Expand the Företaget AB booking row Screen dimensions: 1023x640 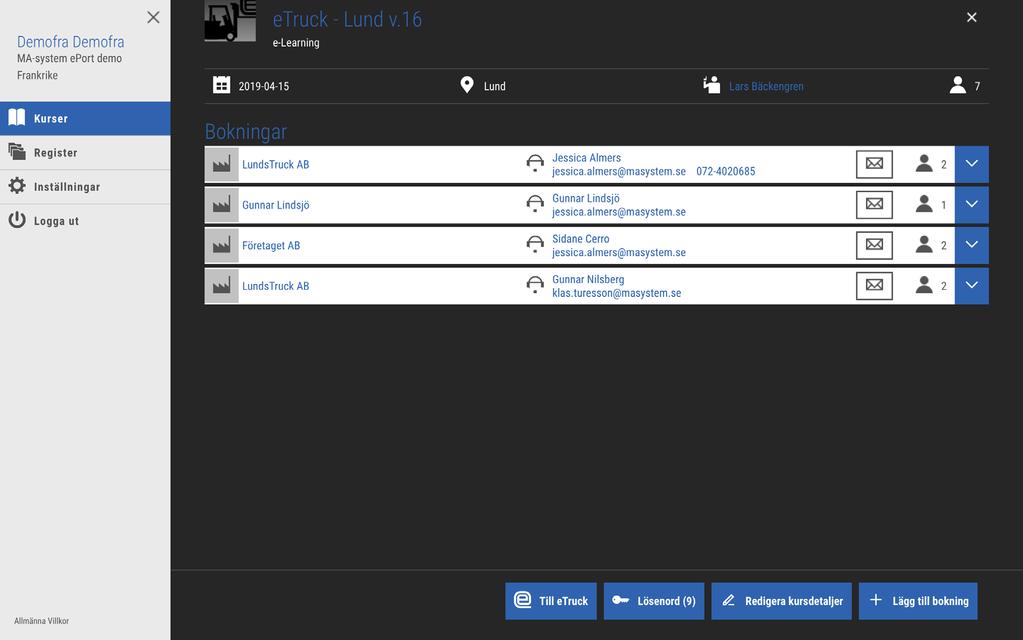click(971, 245)
